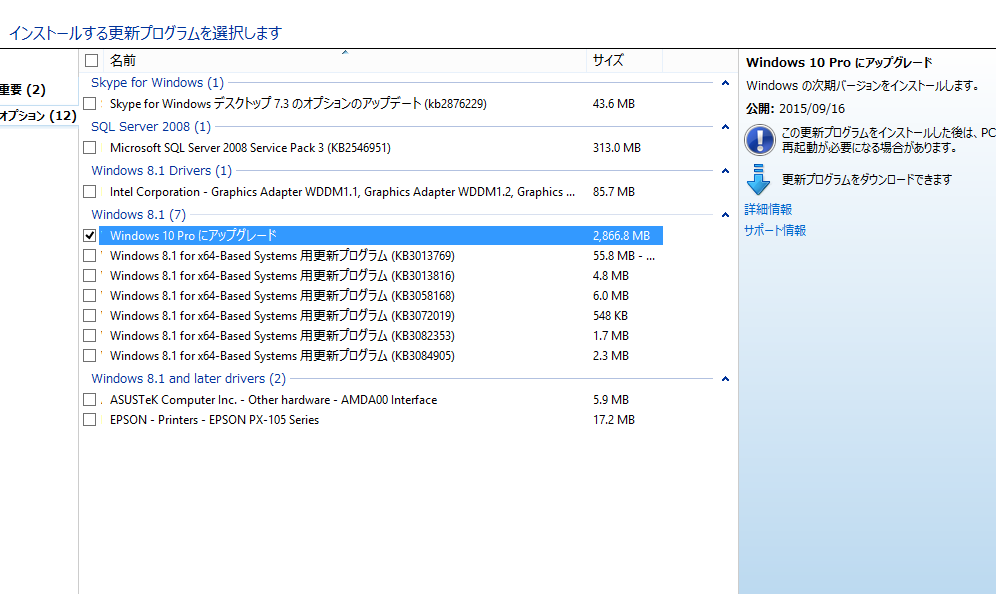Image resolution: width=996 pixels, height=594 pixels.
Task: Click the Skype for Windows (1) group header
Action: click(158, 83)
